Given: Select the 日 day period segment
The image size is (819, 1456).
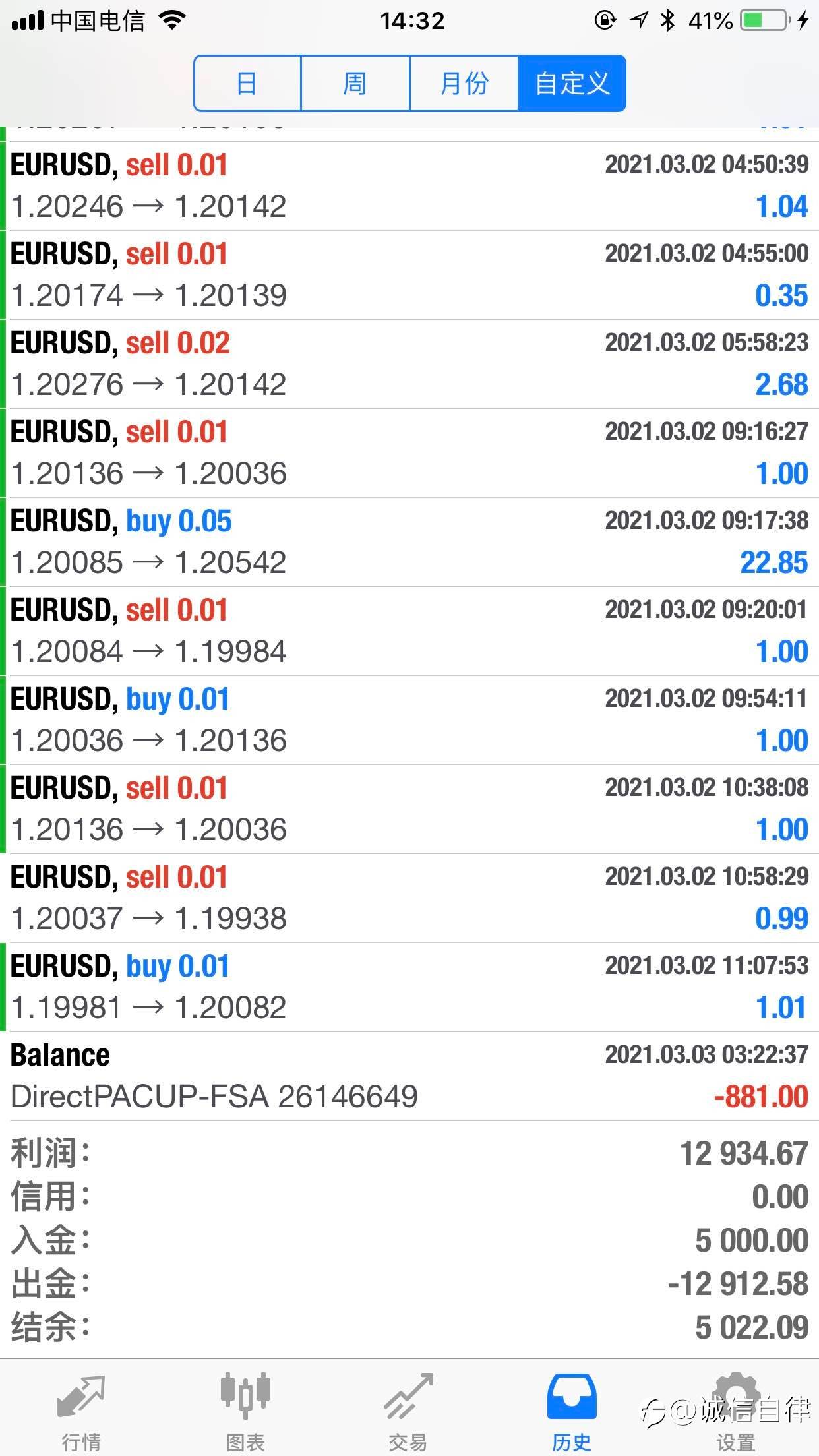Looking at the screenshot, I should pyautogui.click(x=247, y=84).
